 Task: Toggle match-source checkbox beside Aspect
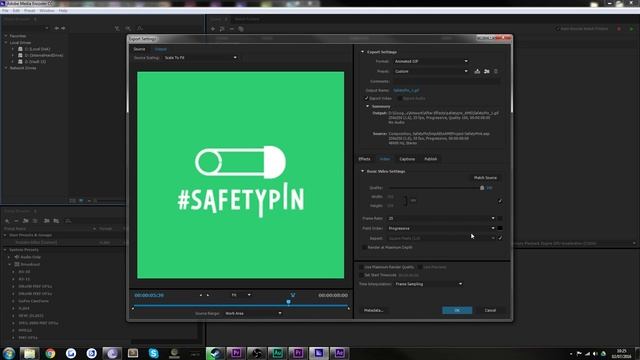coord(500,238)
